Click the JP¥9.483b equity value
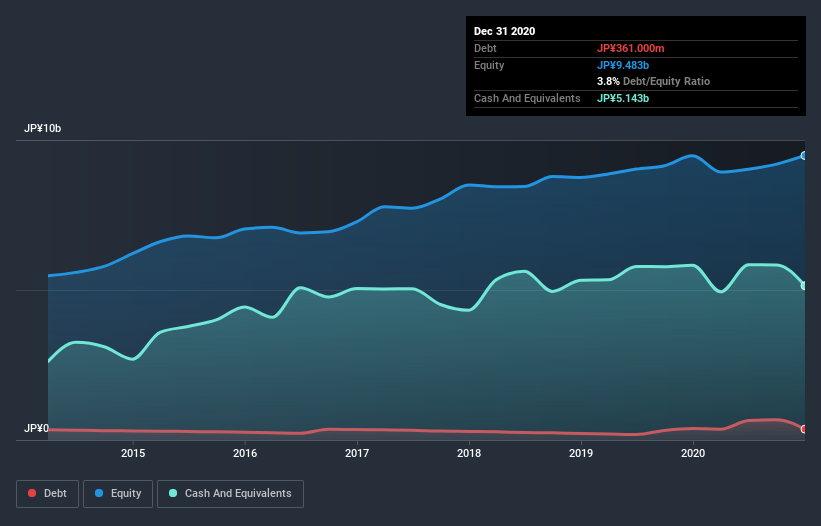Image resolution: width=821 pixels, height=526 pixels. click(623, 65)
